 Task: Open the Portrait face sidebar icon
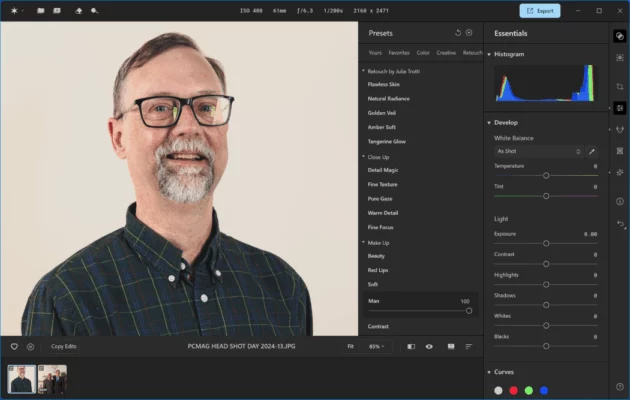coord(620,129)
